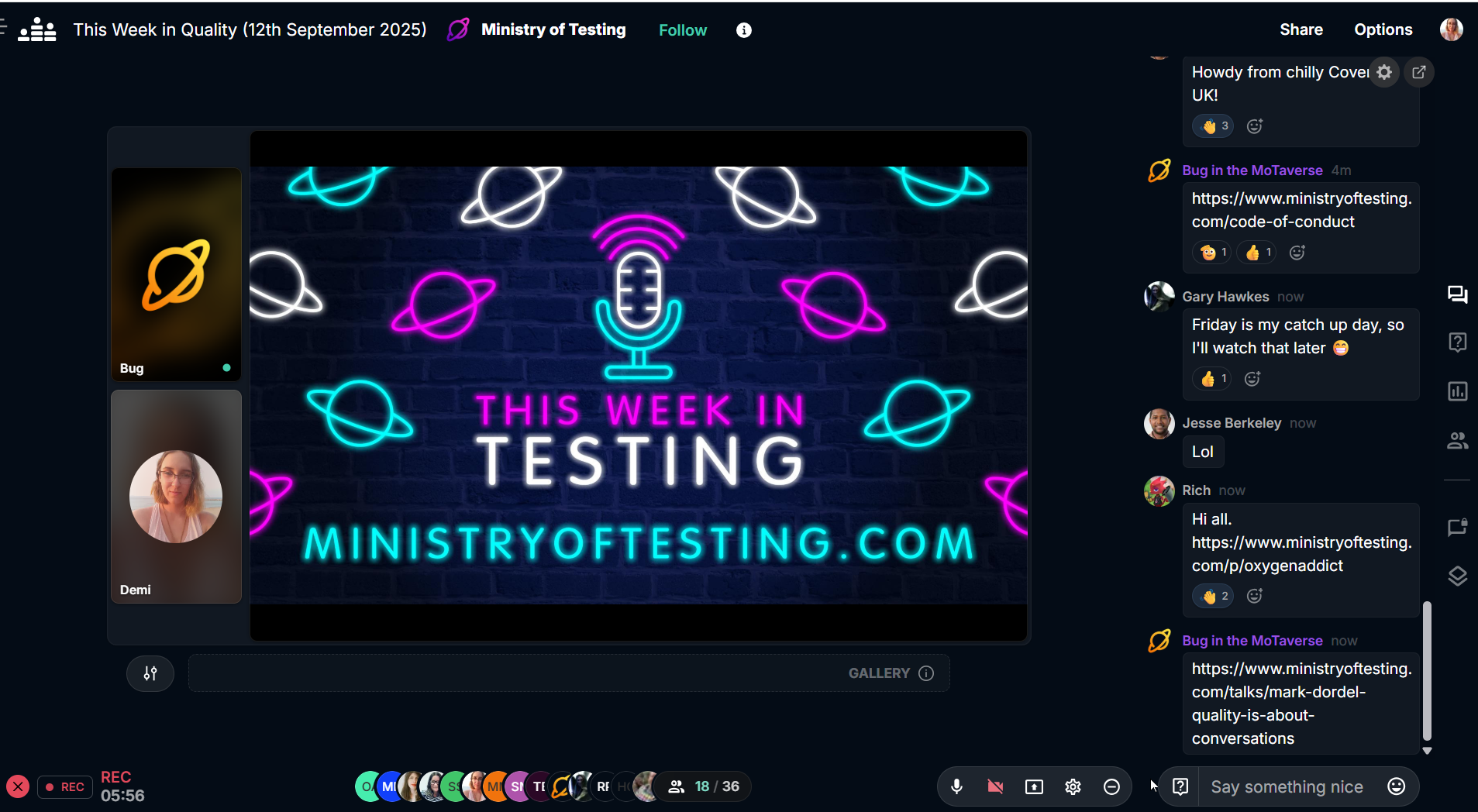Screen dimensions: 1478x812
Task: Add reaction to Gary Hawkes message
Action: point(1252,378)
